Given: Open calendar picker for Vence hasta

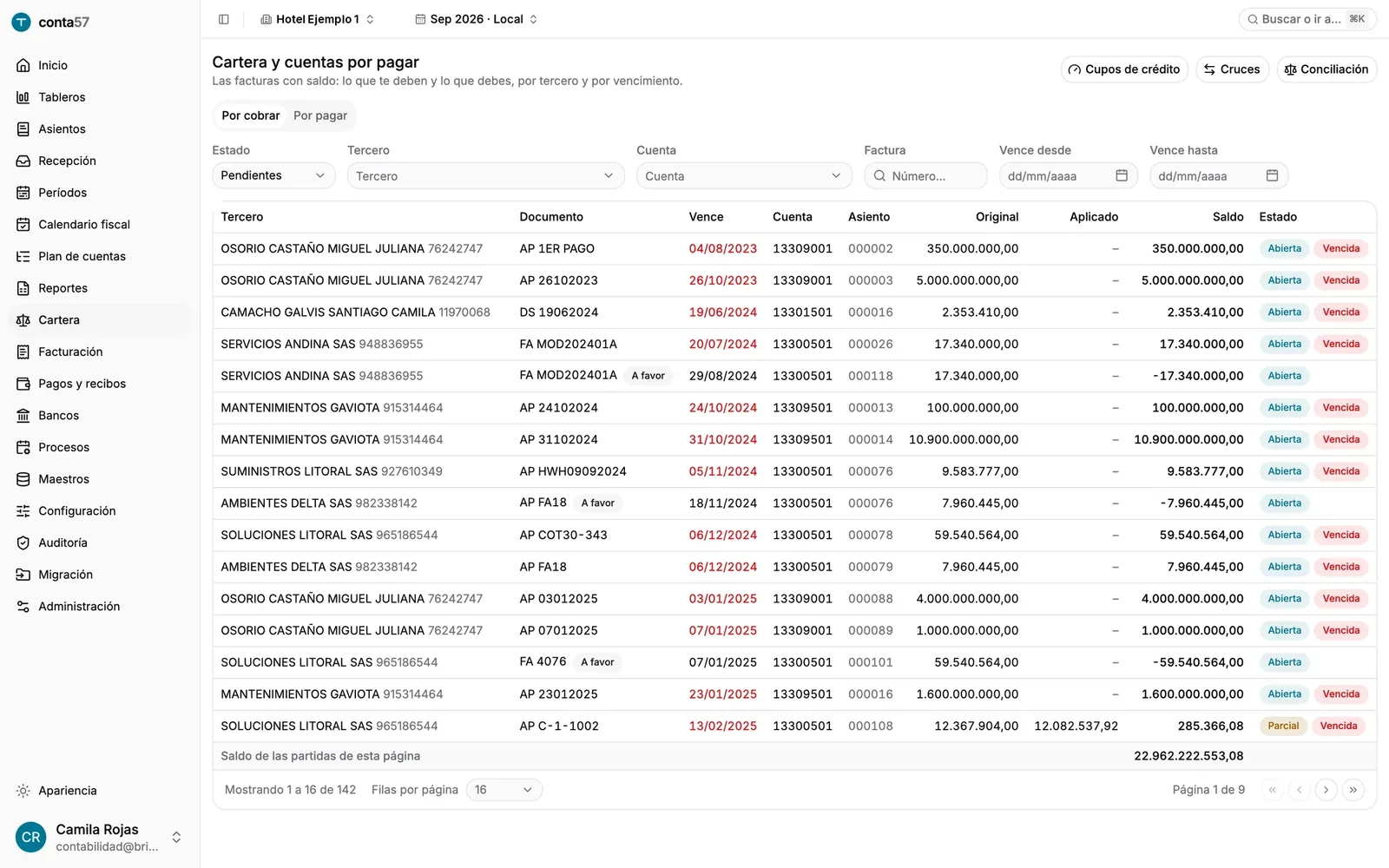Looking at the screenshot, I should 1272,175.
